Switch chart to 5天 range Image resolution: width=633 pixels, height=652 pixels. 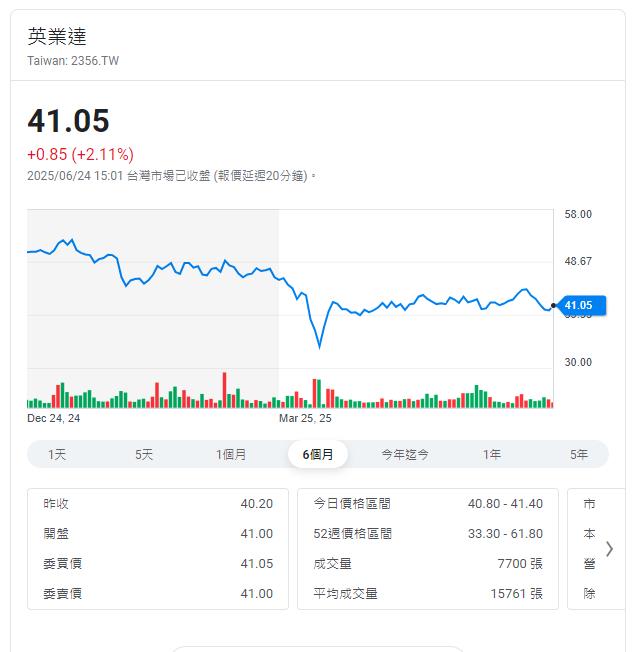pos(144,454)
